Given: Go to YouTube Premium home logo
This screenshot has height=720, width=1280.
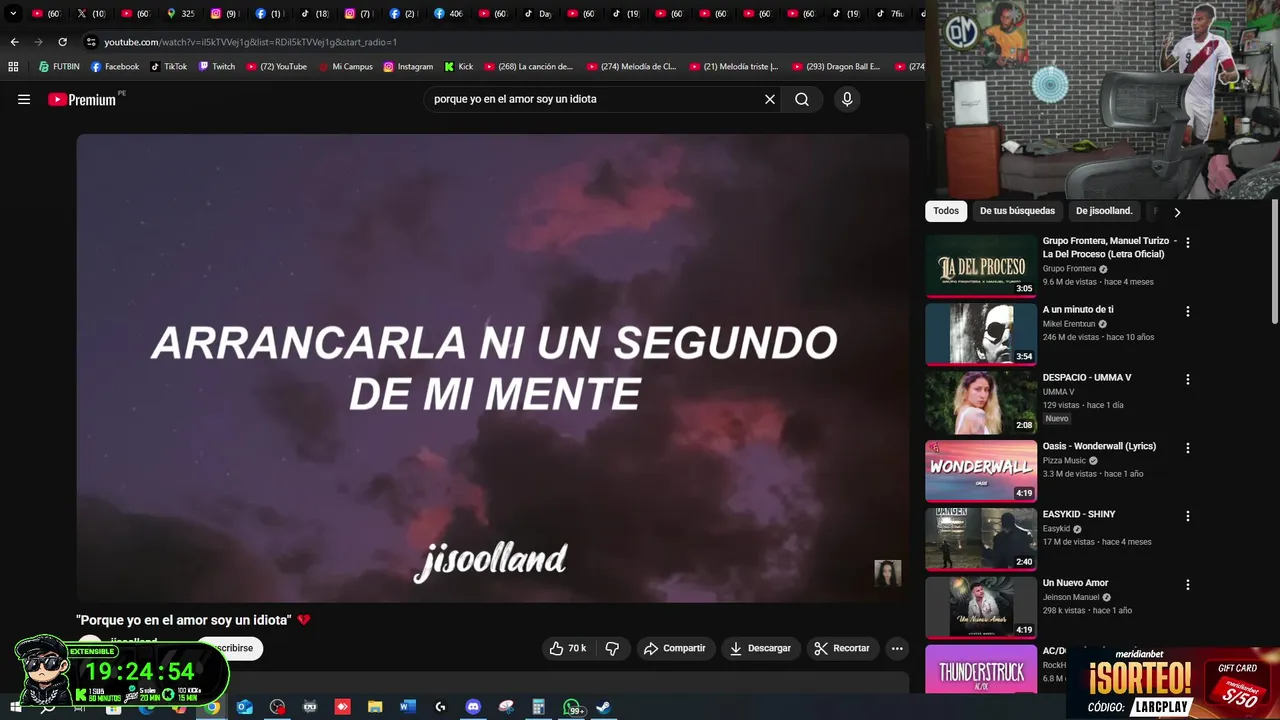Looking at the screenshot, I should [82, 99].
